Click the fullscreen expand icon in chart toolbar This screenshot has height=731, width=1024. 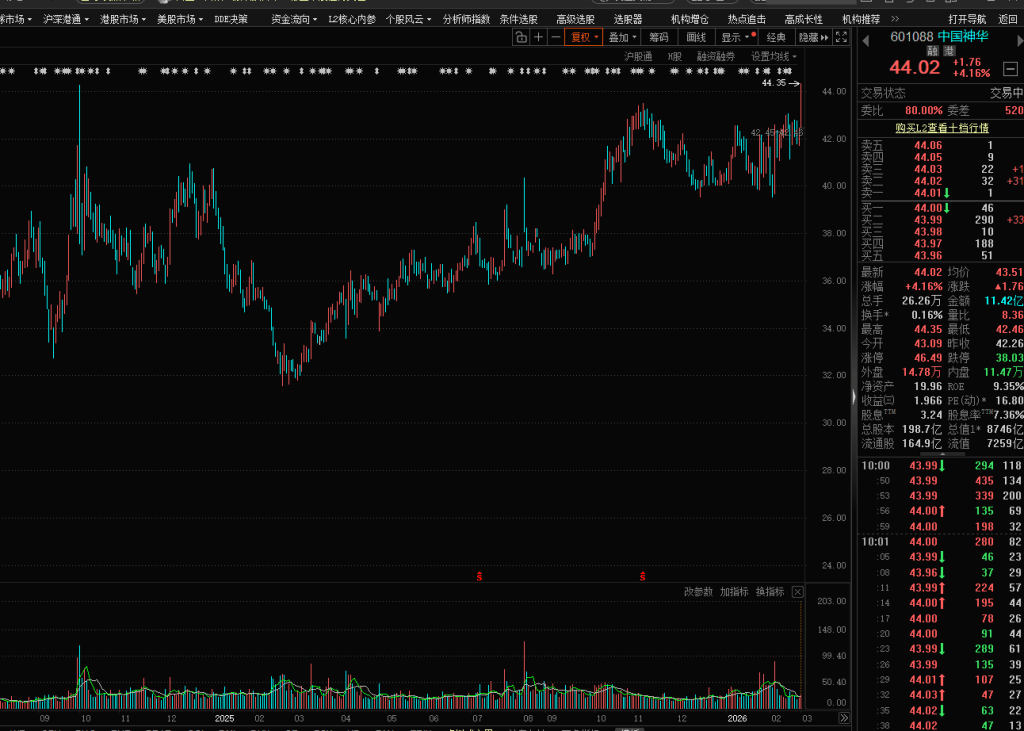tap(841, 37)
